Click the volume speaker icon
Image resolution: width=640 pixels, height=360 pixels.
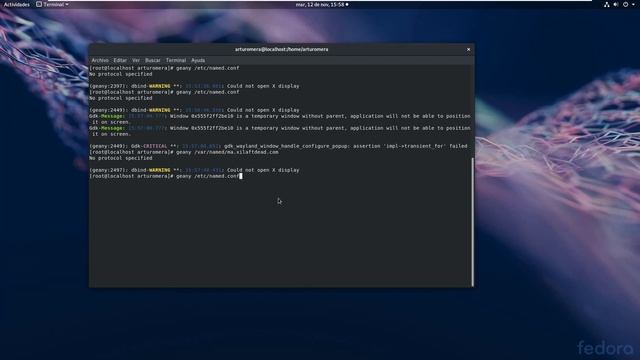pyautogui.click(x=616, y=4)
